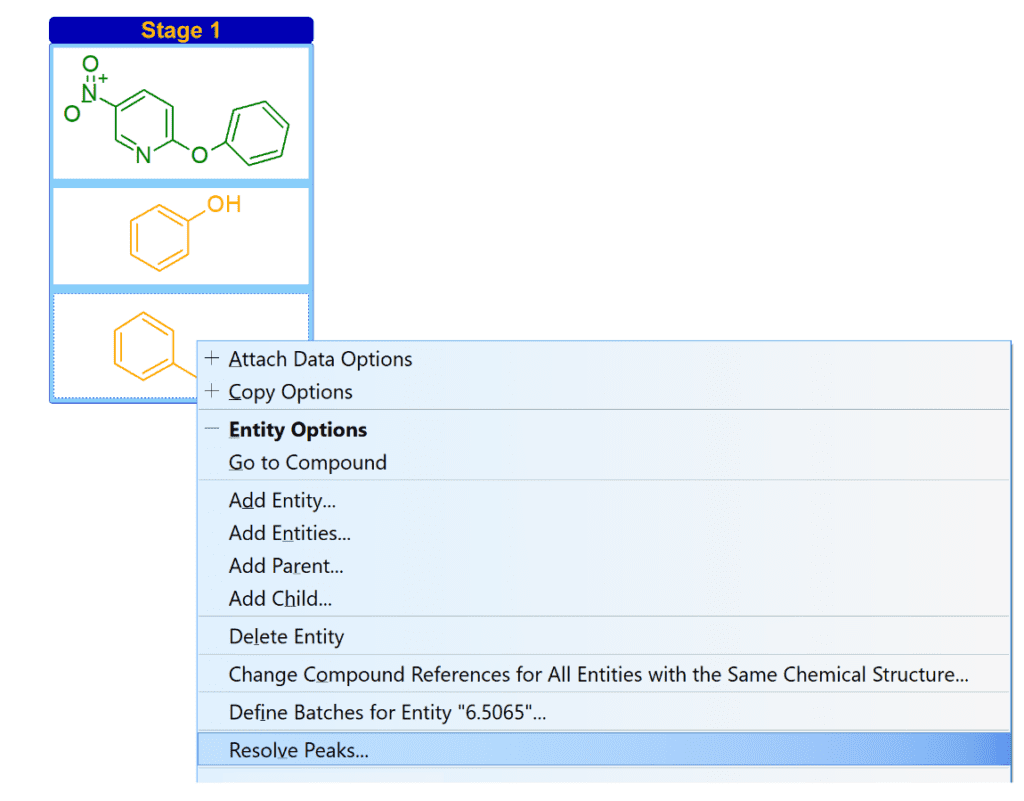Viewport: 1024px width, 801px height.
Task: Click the OH label on the phenol
Action: (225, 203)
